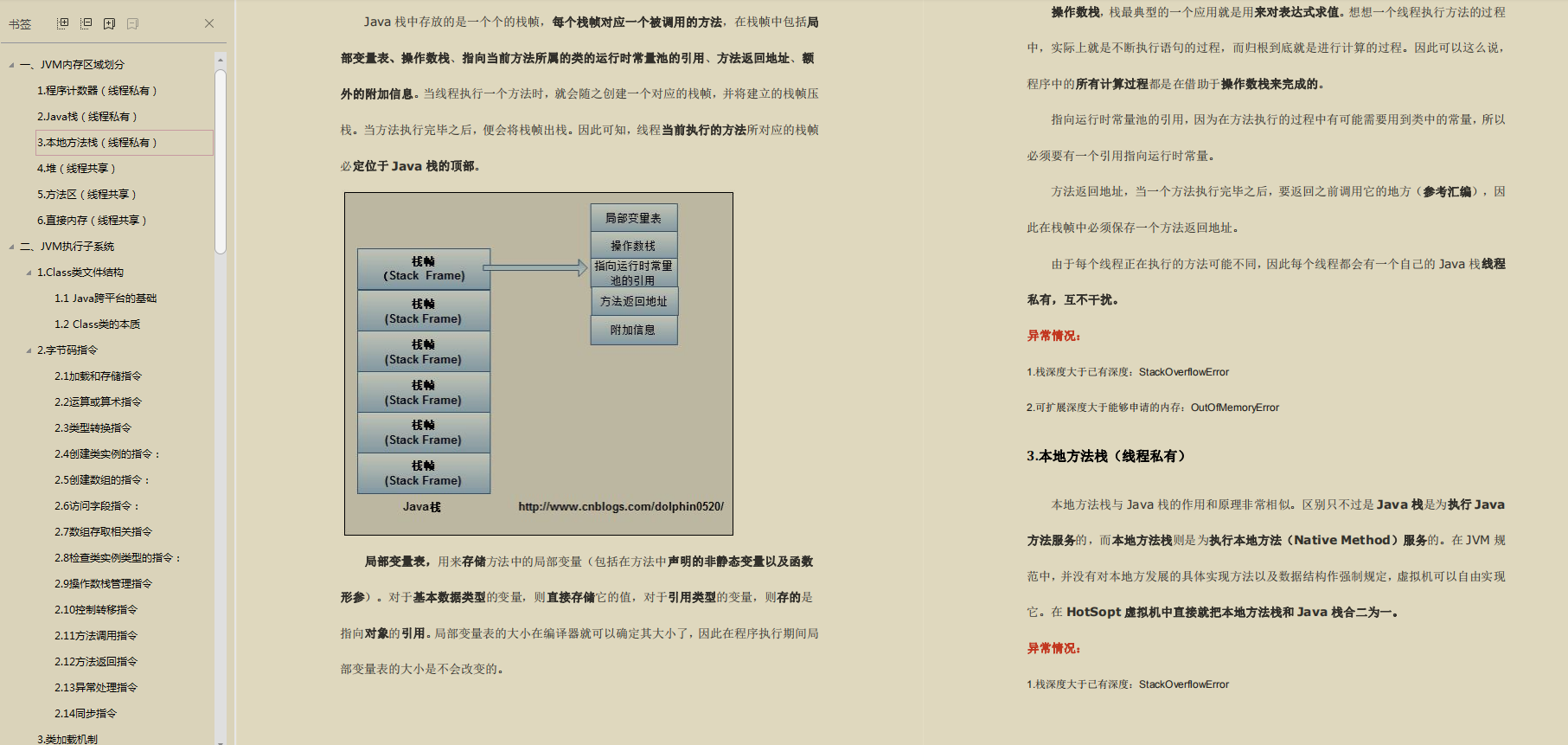Open bookmark 1.2 Class类的本质
The height and width of the screenshot is (745, 1568).
[97, 324]
